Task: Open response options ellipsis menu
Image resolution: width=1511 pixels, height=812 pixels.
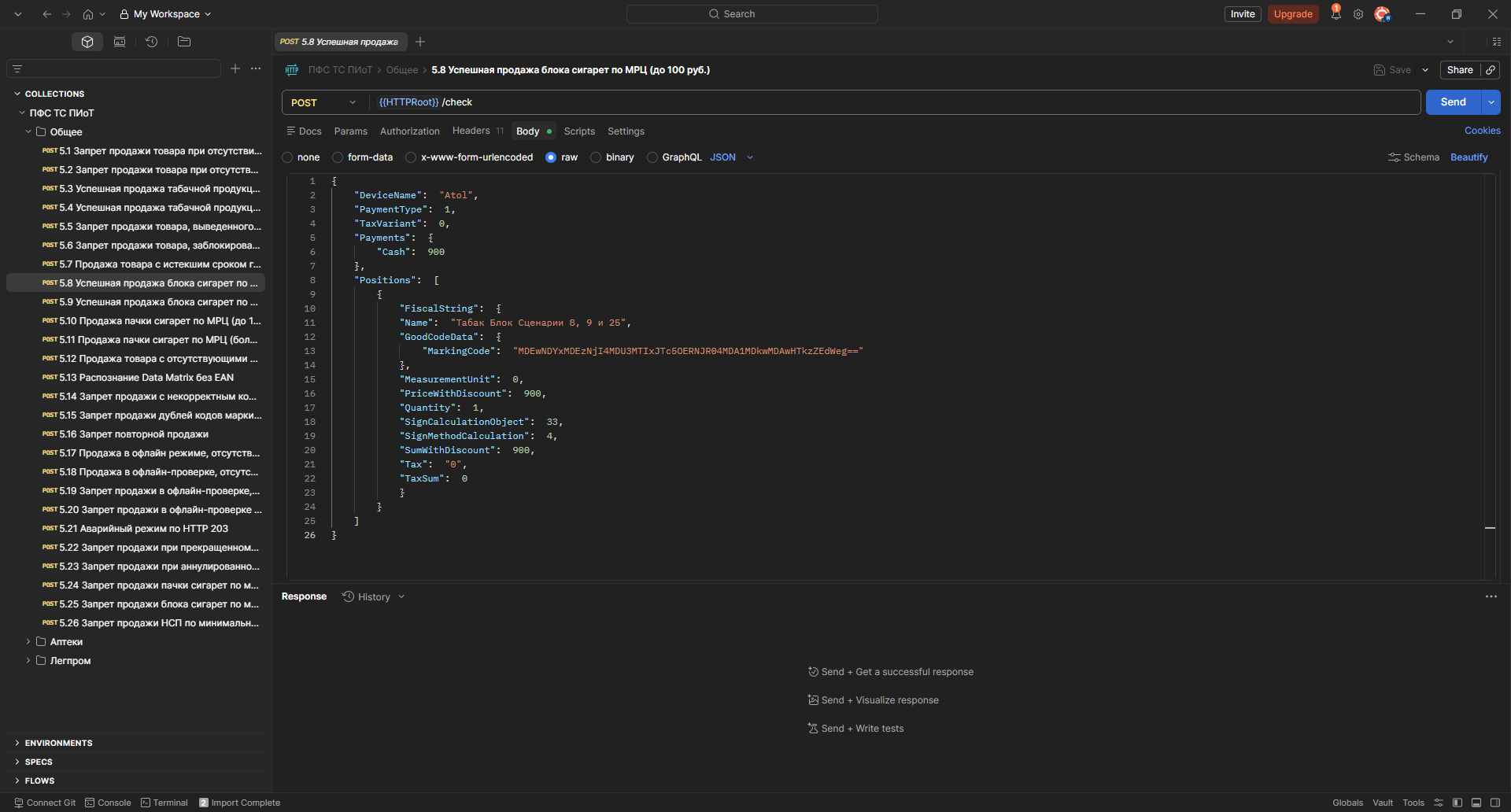Action: (1491, 596)
